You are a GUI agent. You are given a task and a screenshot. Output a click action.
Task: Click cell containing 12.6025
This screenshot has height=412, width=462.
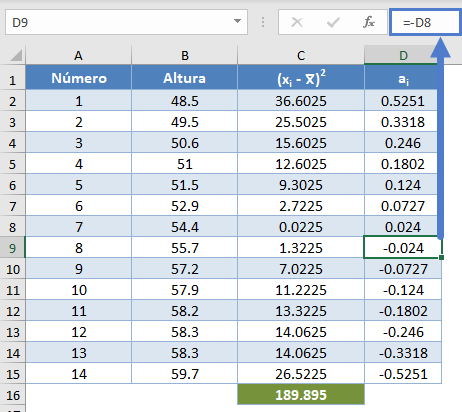(301, 164)
